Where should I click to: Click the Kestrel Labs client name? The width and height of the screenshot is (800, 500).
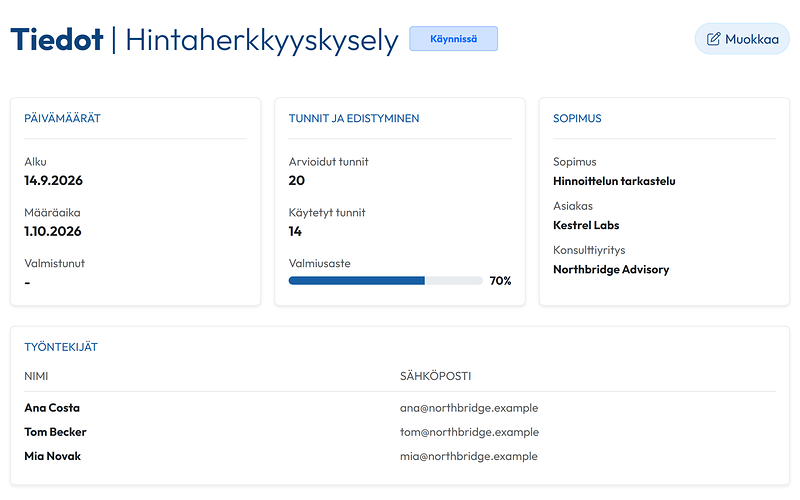586,225
